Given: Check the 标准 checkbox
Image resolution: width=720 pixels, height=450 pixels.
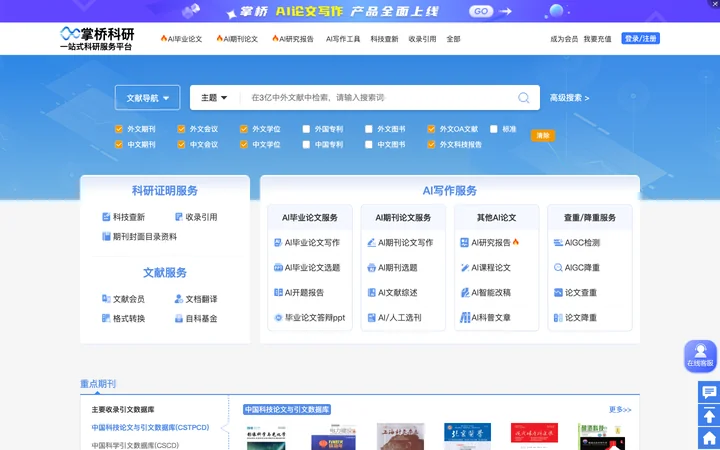Looking at the screenshot, I should (x=494, y=129).
